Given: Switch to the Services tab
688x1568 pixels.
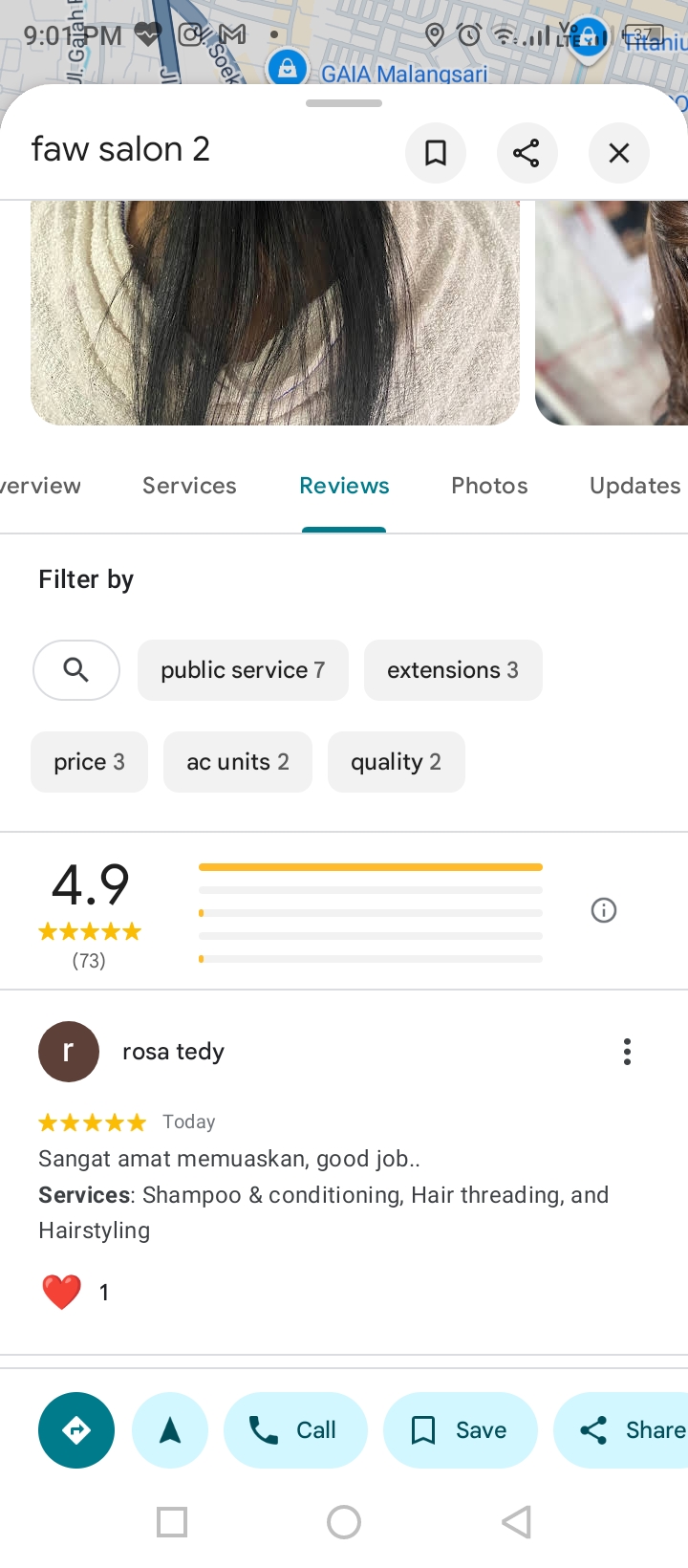Looking at the screenshot, I should (x=189, y=486).
